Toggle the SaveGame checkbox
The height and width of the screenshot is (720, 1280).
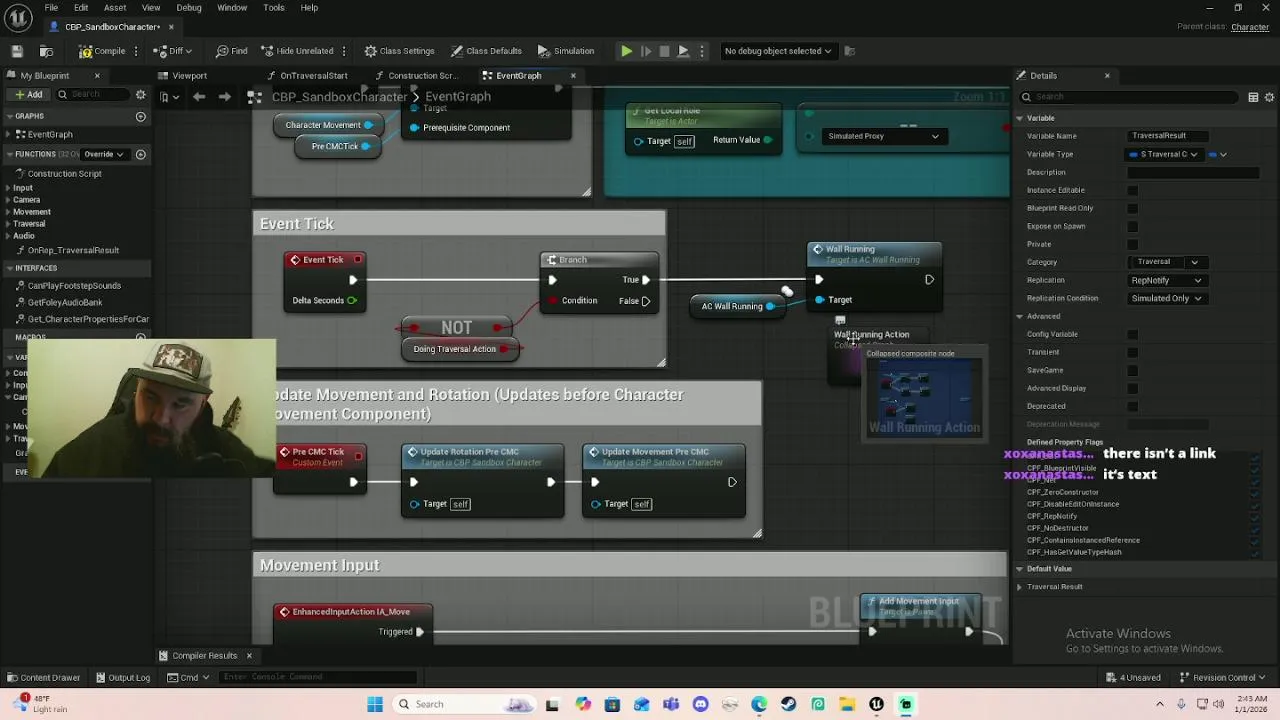point(1133,370)
